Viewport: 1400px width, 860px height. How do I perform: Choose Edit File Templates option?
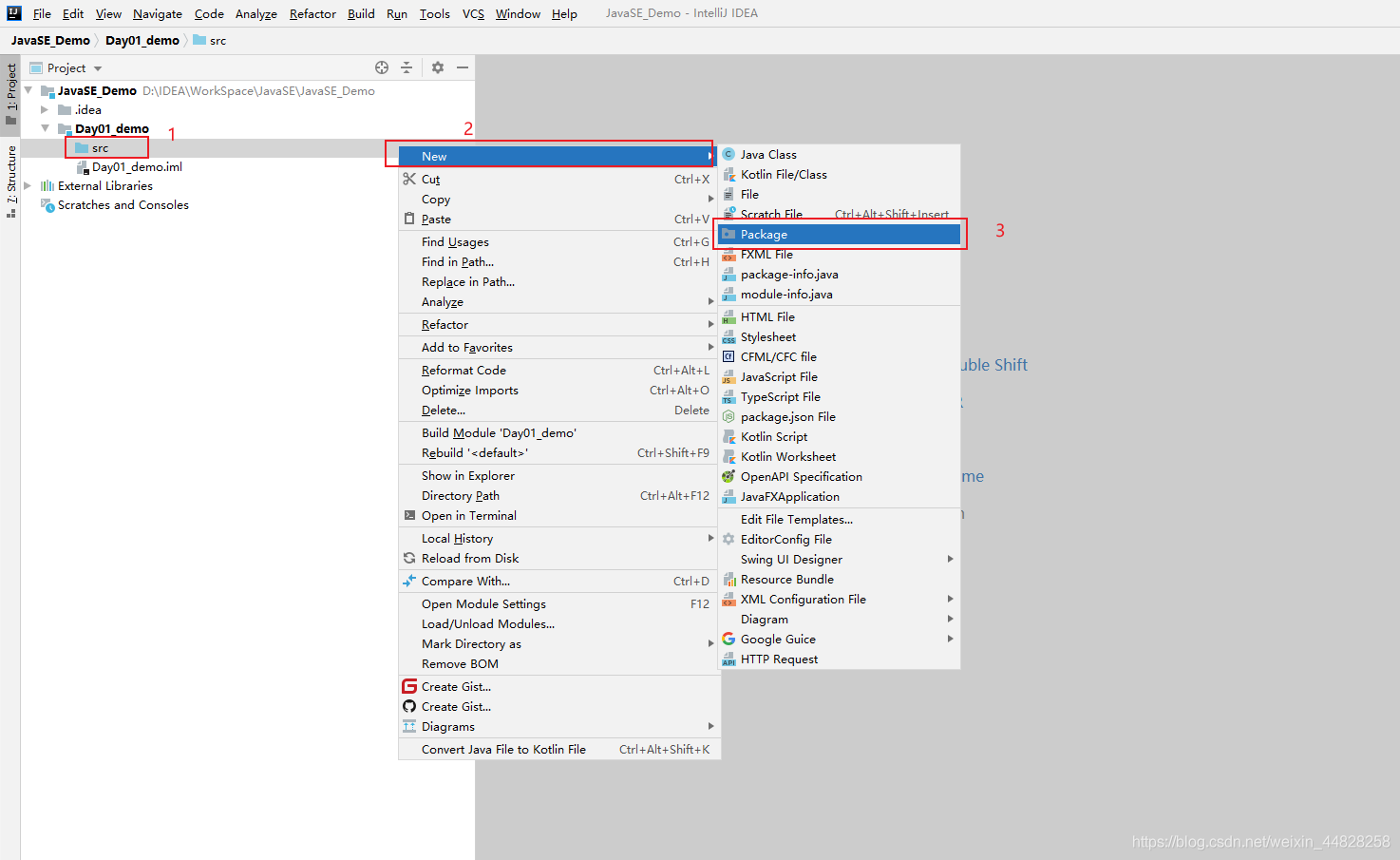pos(840,519)
